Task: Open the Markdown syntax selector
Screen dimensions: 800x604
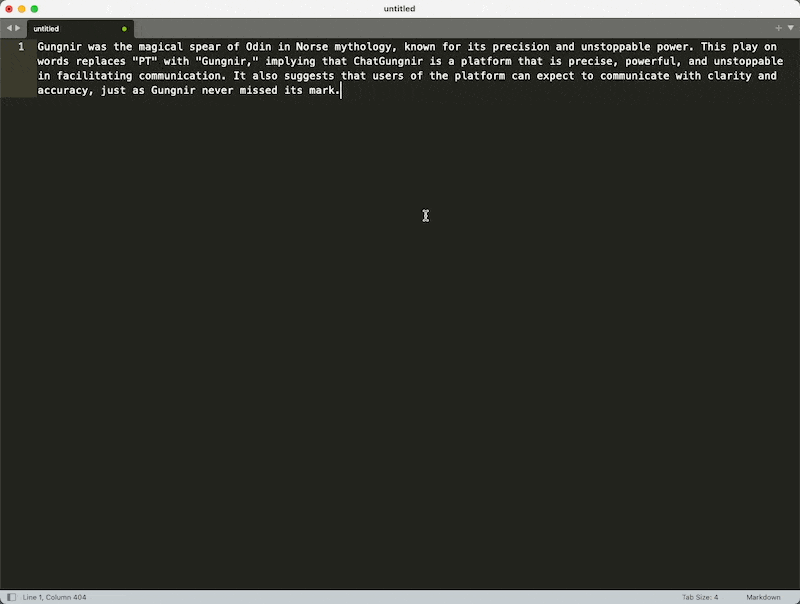Action: point(763,597)
